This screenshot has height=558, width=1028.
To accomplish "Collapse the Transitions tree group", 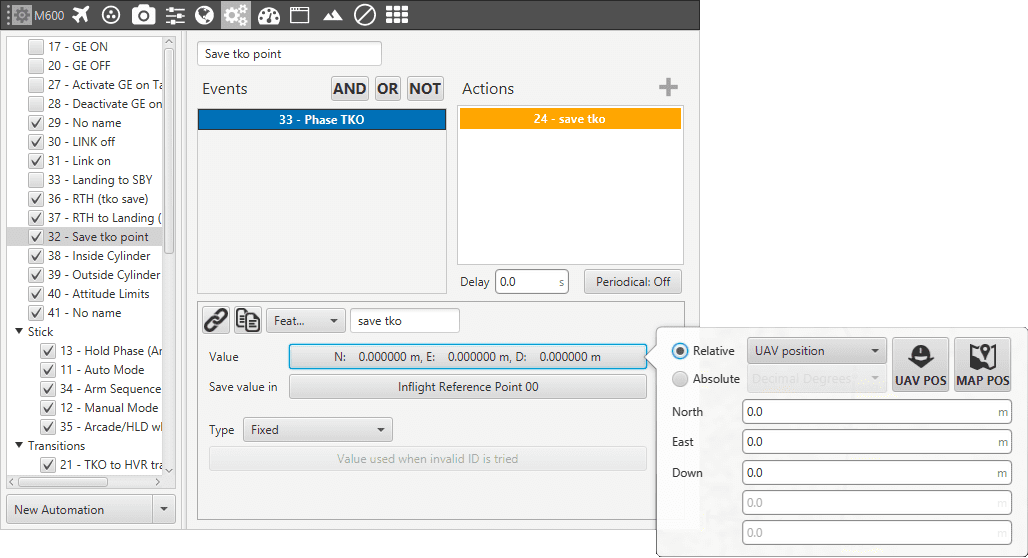I will [19, 445].
